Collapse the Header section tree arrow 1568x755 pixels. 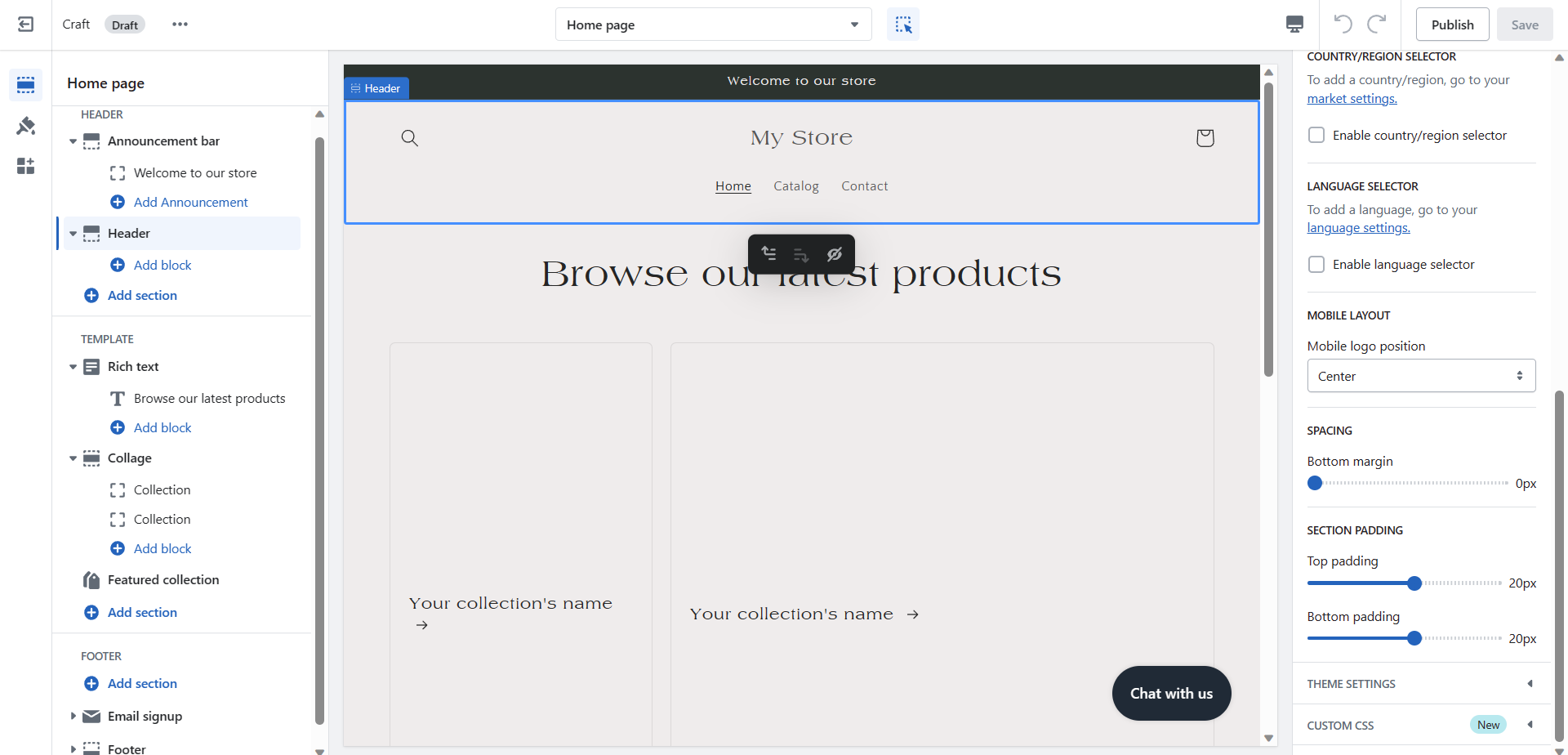(73, 234)
